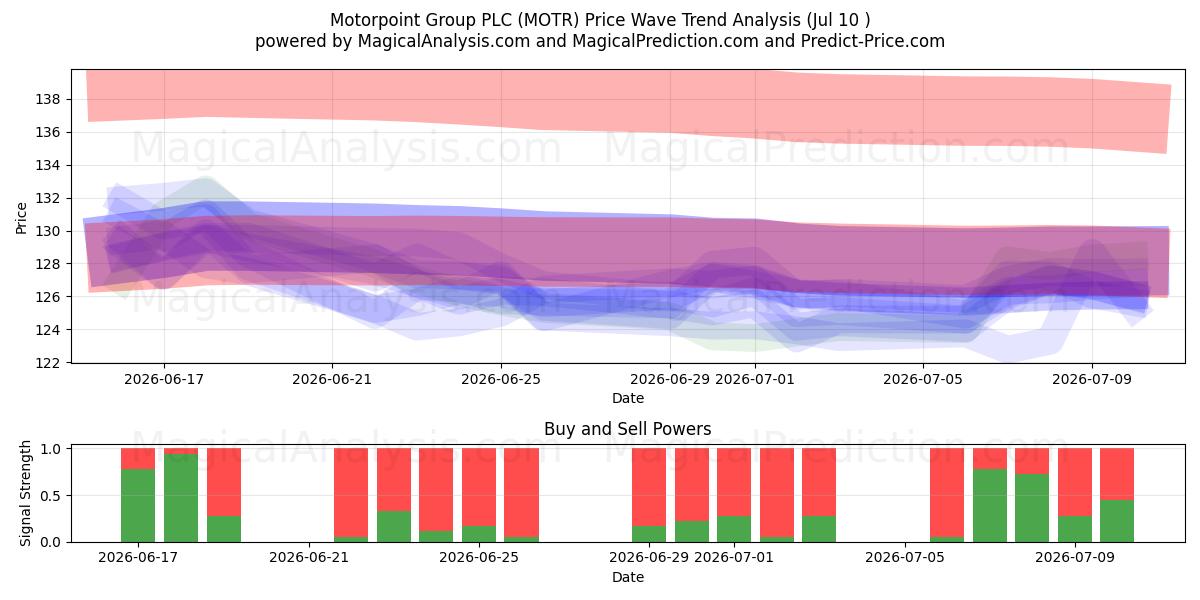Click the red sell bar for 2026-07-09
This screenshot has width=1200, height=600.
pos(1075,482)
